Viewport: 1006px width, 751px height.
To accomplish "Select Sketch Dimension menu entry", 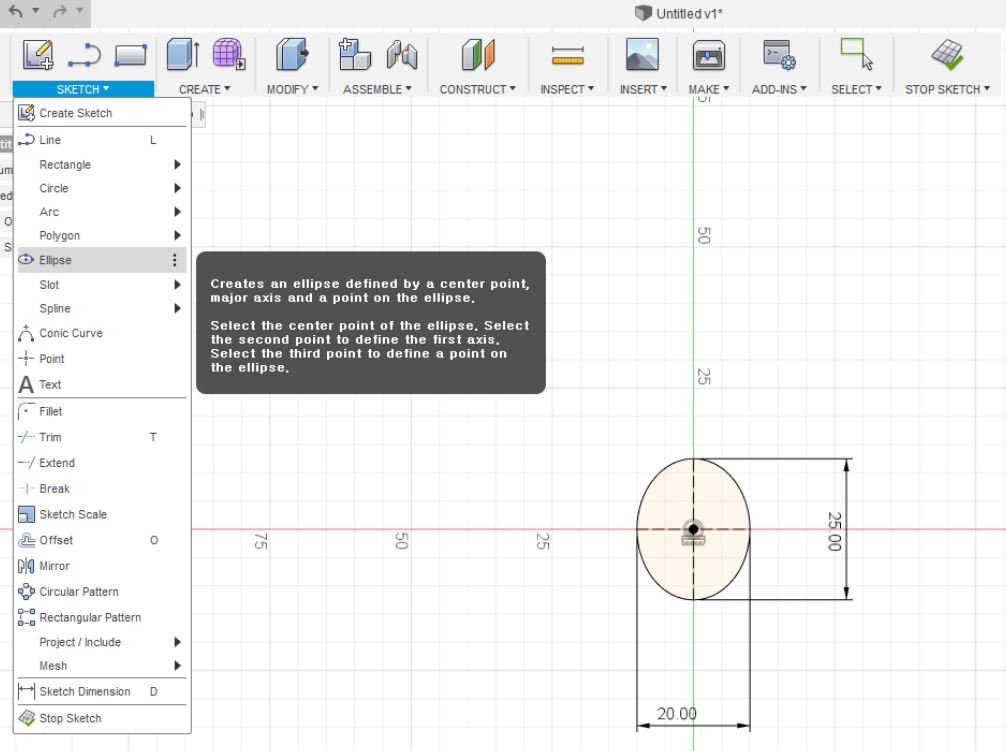I will point(84,691).
